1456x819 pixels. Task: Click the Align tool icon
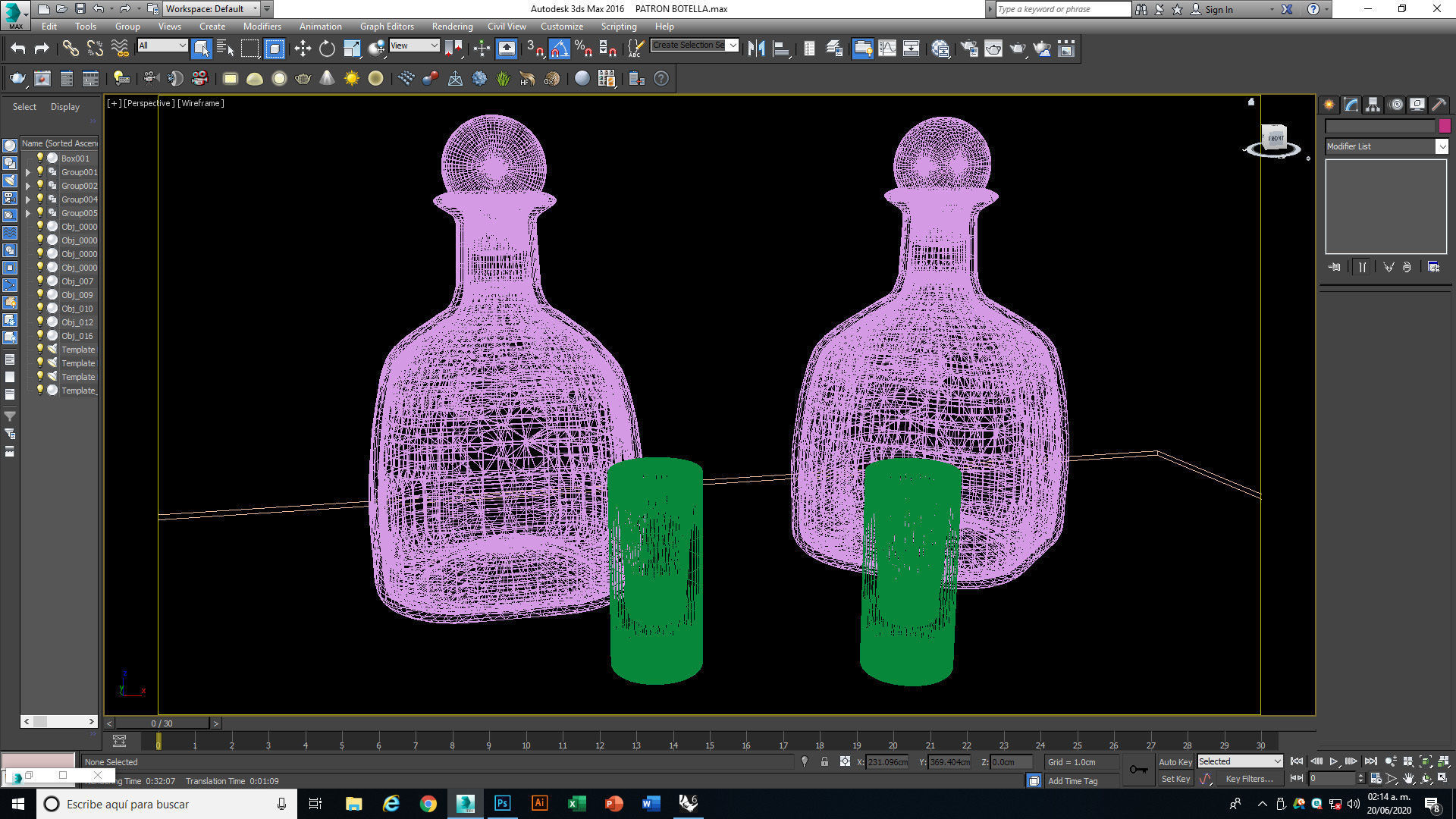point(781,49)
